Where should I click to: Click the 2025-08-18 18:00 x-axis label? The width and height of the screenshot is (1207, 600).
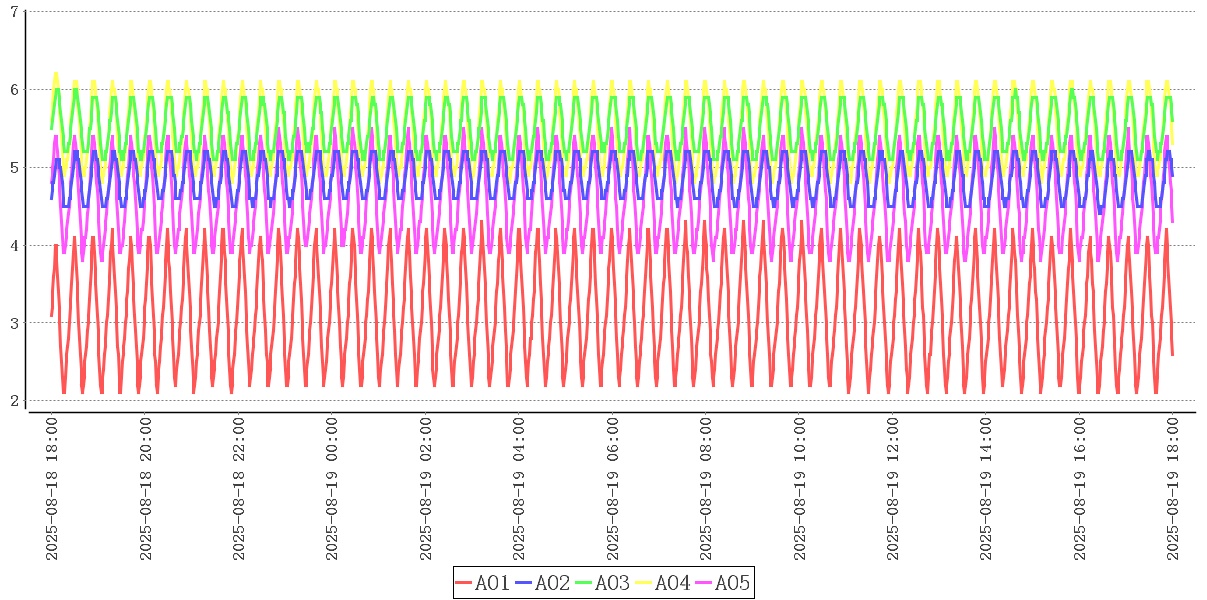point(52,489)
